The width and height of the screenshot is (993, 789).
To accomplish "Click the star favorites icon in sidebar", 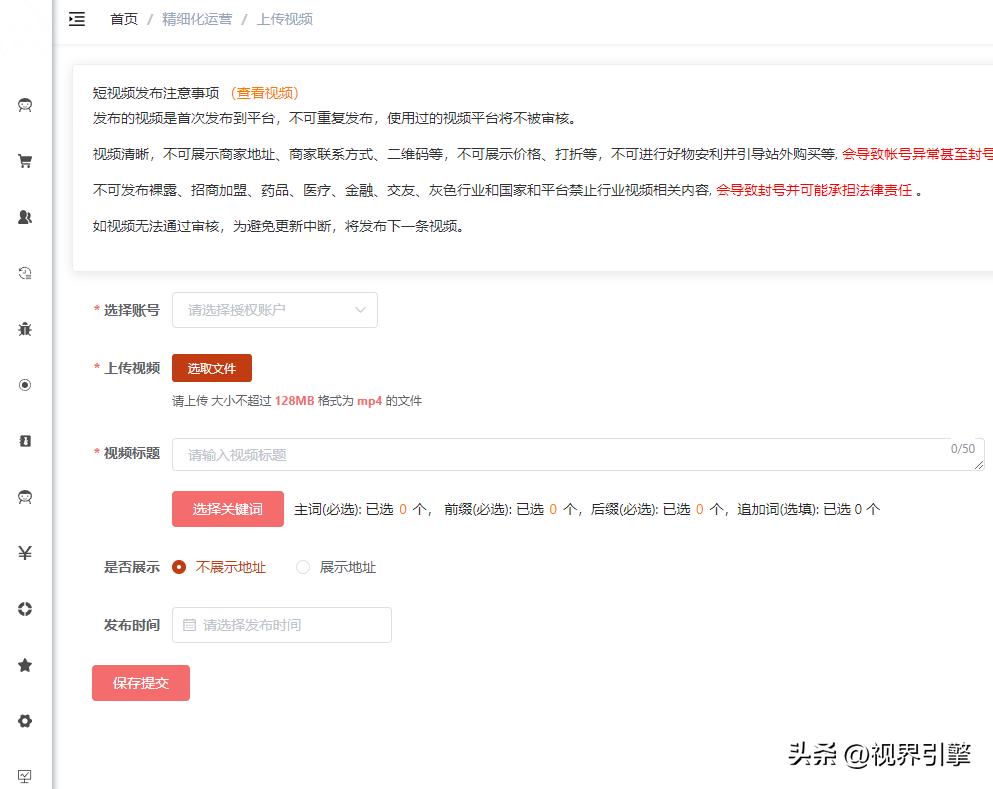I will point(24,664).
